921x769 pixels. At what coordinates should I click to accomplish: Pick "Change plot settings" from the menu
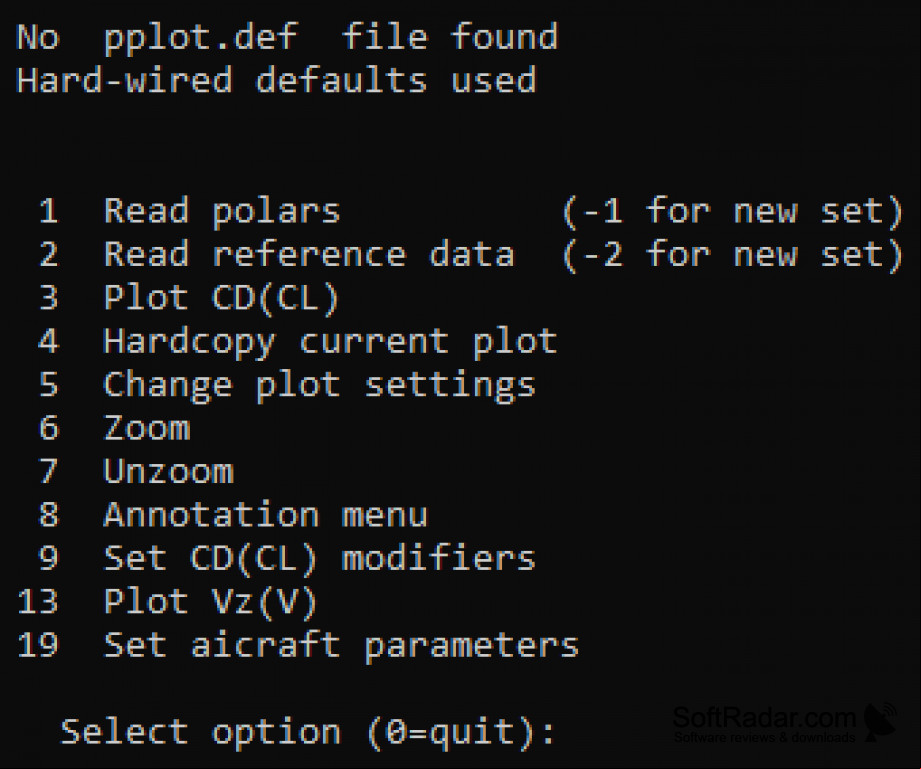320,385
